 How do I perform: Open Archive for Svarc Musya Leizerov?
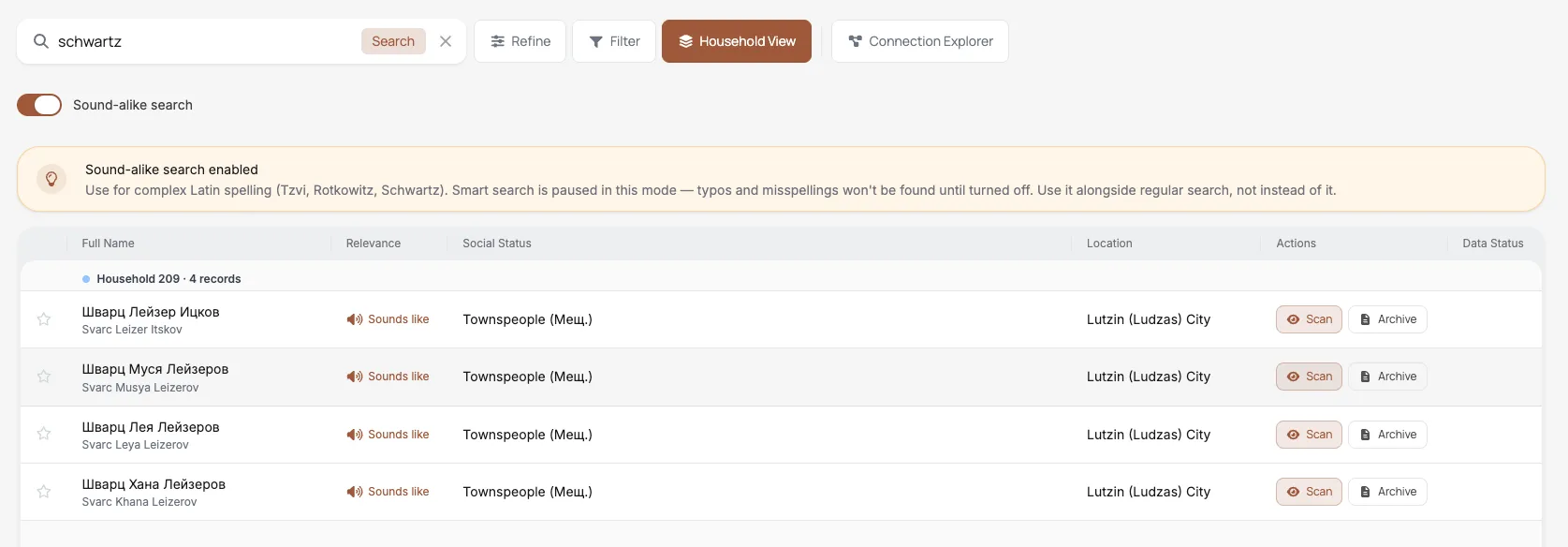pyautogui.click(x=1387, y=377)
